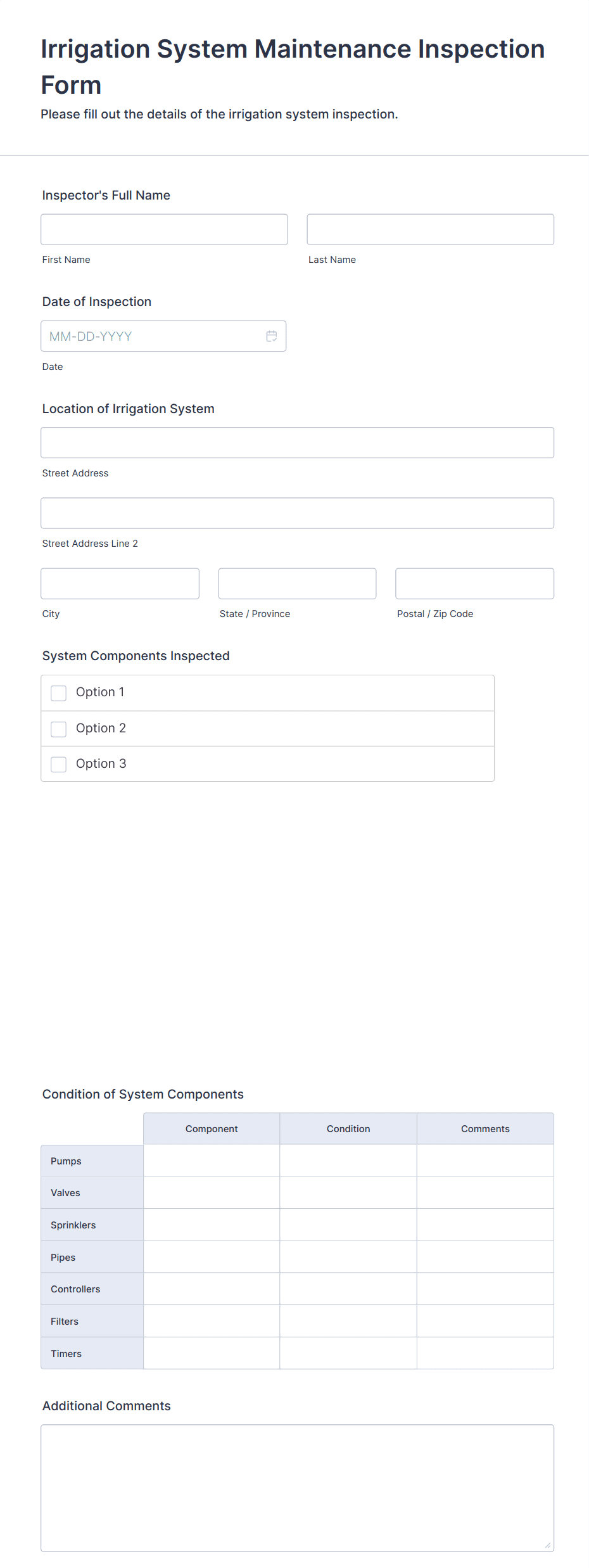The image size is (589, 1568).
Task: Check the Option 1 checkbox
Action: 58,693
